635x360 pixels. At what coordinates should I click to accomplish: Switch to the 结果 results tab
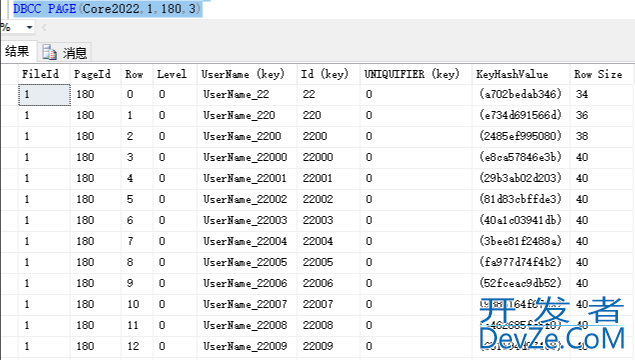(17, 51)
